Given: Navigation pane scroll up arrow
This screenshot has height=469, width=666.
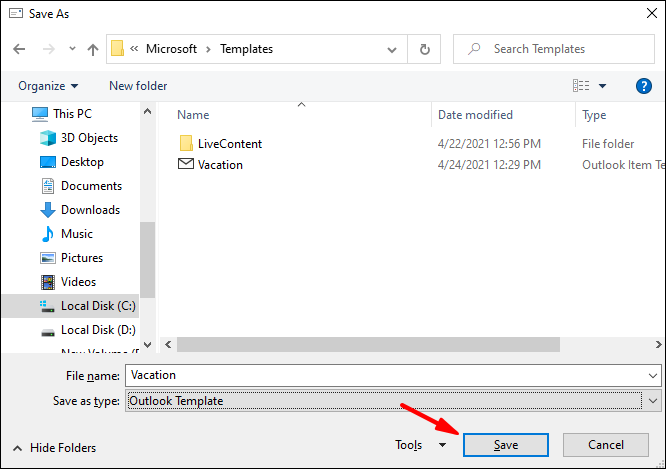Looking at the screenshot, I should click(x=147, y=112).
